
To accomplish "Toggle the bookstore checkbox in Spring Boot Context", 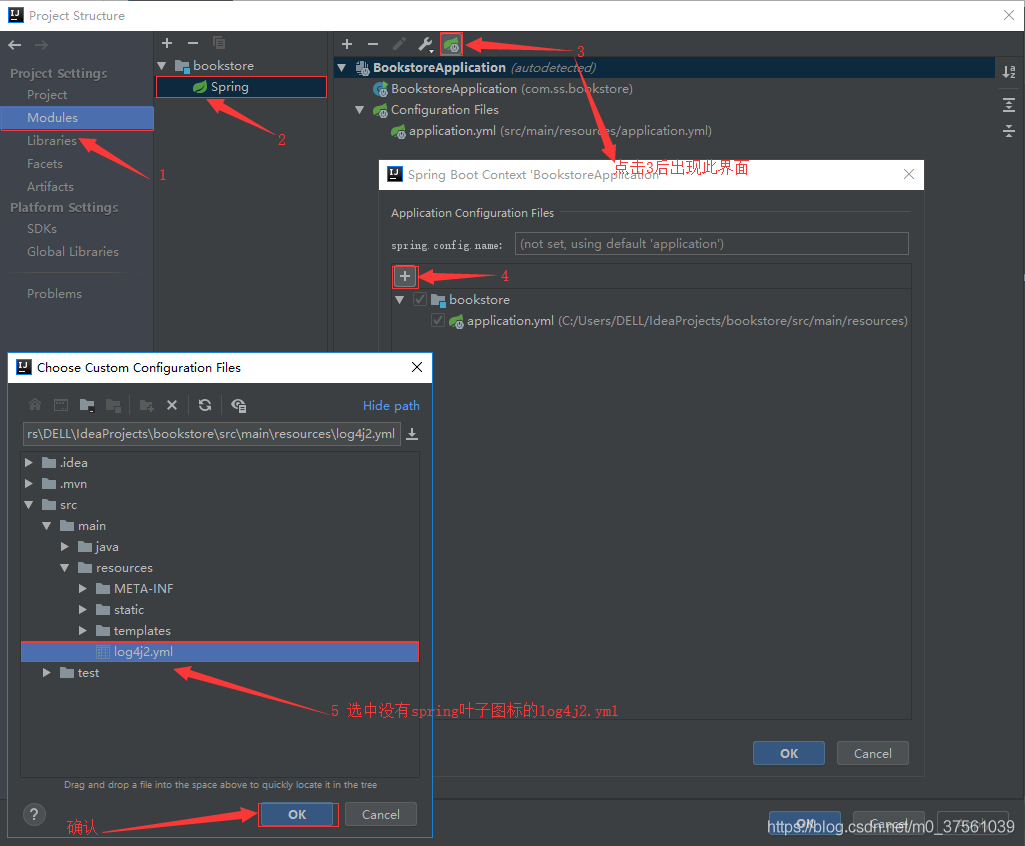I will tap(420, 299).
